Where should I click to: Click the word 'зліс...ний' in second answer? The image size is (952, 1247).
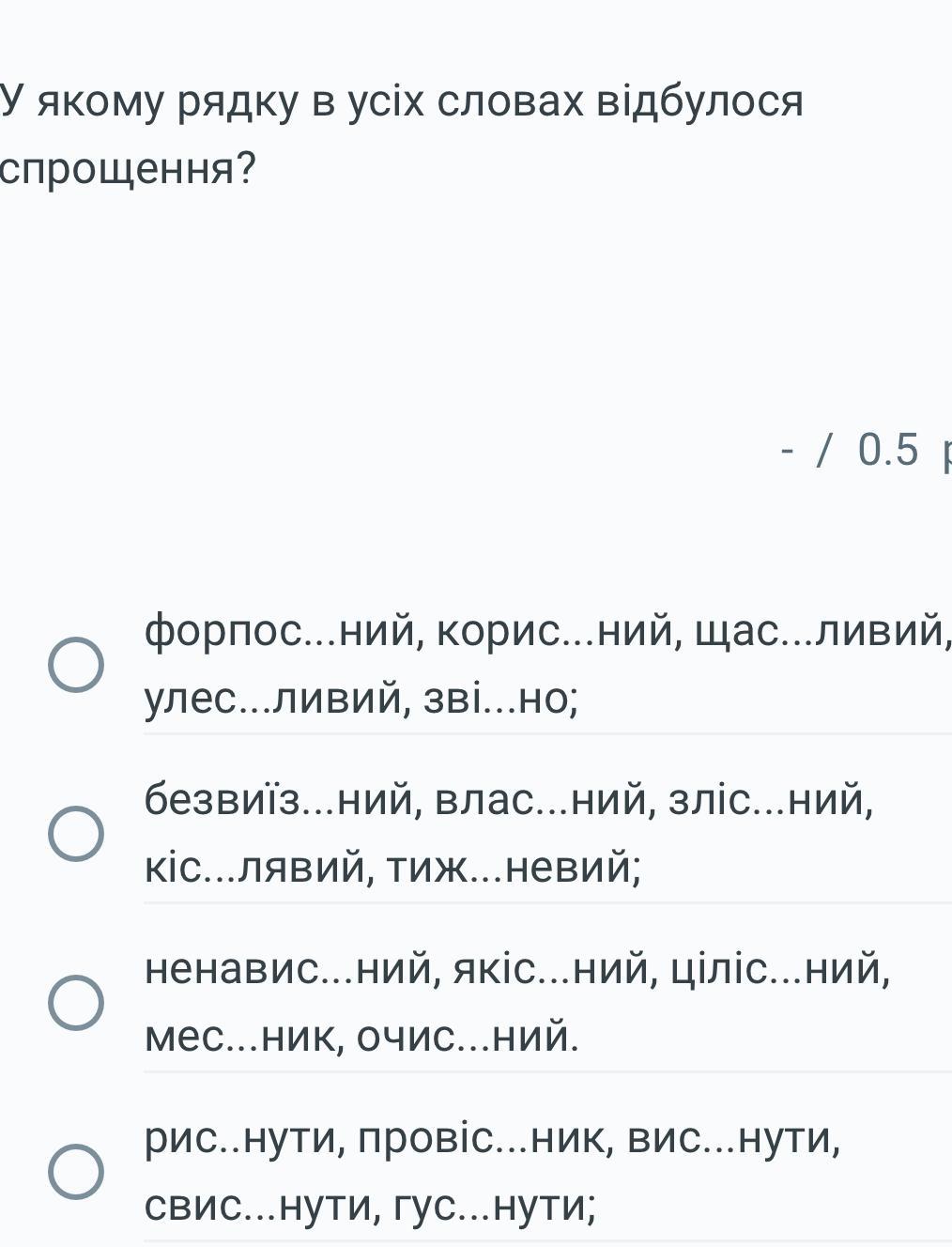[x=770, y=800]
